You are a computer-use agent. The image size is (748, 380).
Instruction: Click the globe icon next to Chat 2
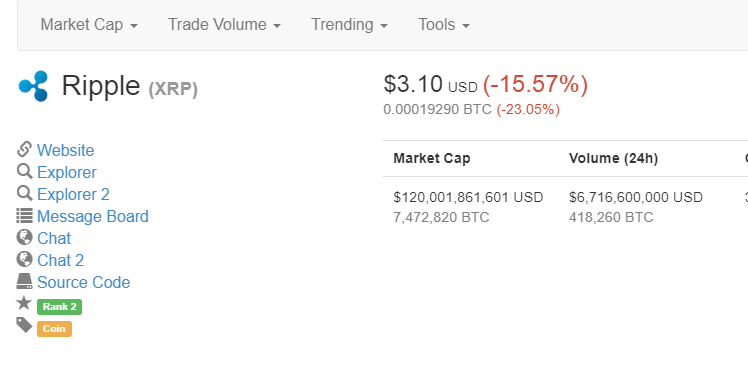pyautogui.click(x=24, y=259)
